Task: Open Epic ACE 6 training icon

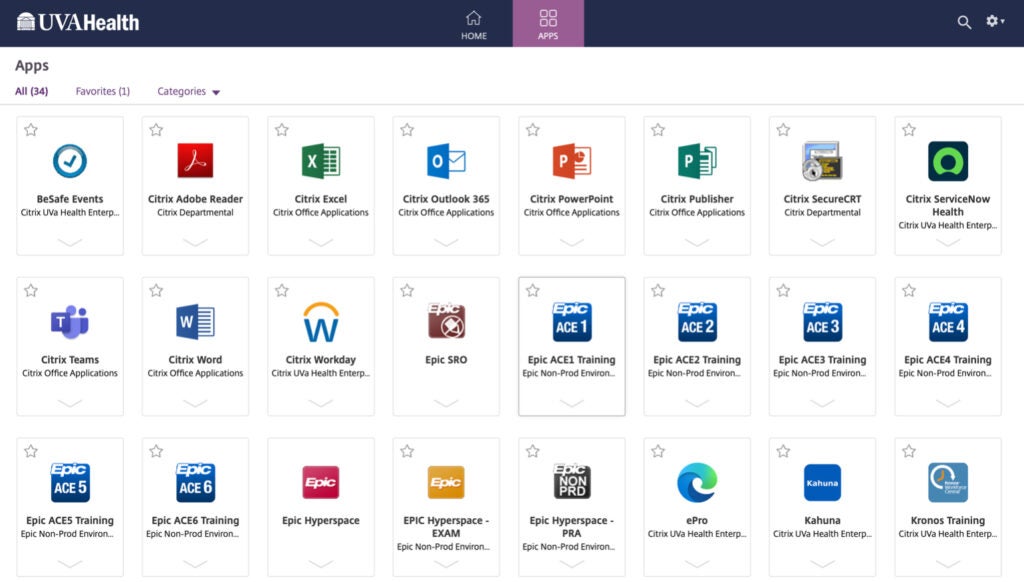Action: click(x=195, y=482)
